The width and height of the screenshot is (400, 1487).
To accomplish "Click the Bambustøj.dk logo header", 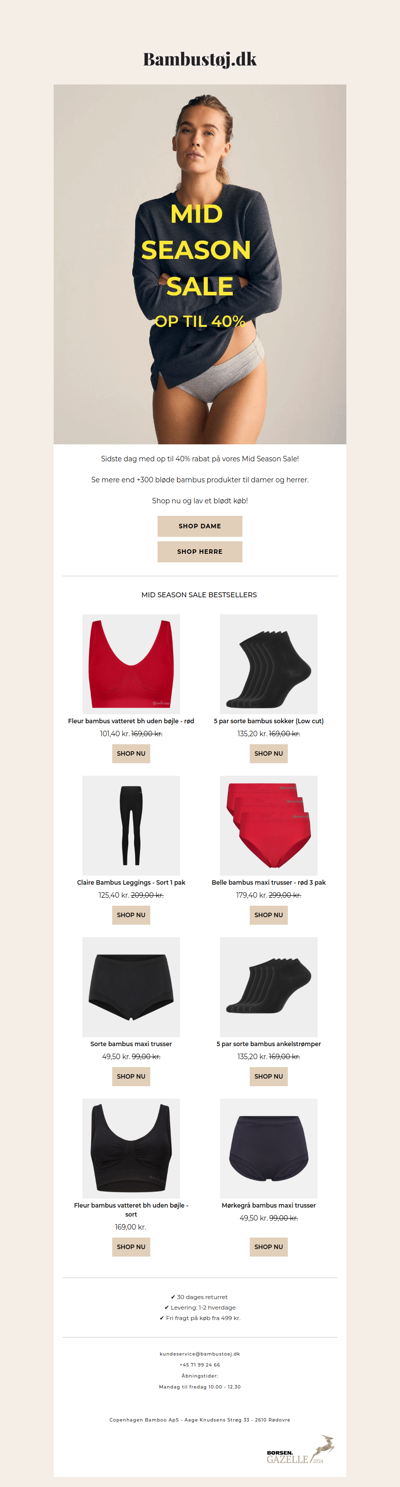I will point(200,59).
